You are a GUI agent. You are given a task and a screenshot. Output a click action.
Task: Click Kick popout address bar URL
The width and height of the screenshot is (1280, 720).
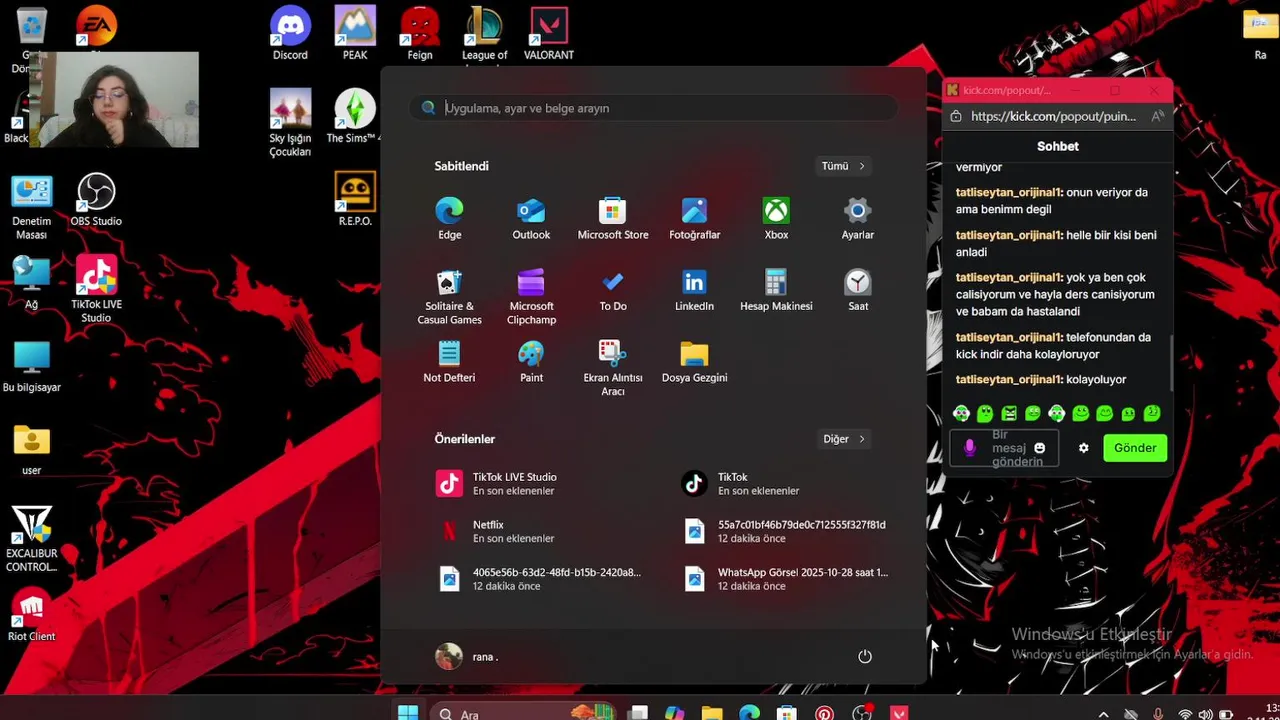tap(1053, 116)
